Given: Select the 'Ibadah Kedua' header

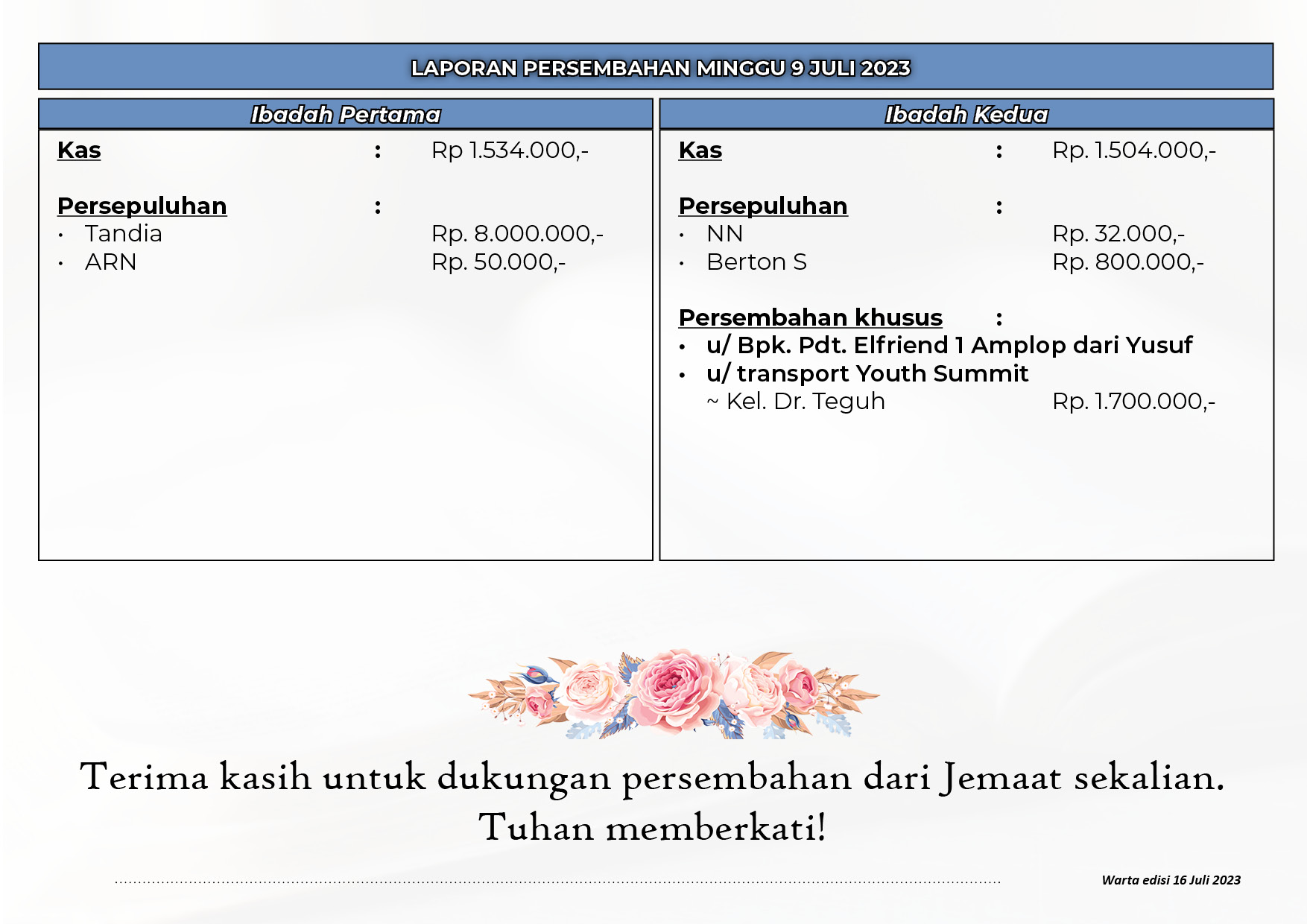Looking at the screenshot, I should pyautogui.click(x=966, y=114).
